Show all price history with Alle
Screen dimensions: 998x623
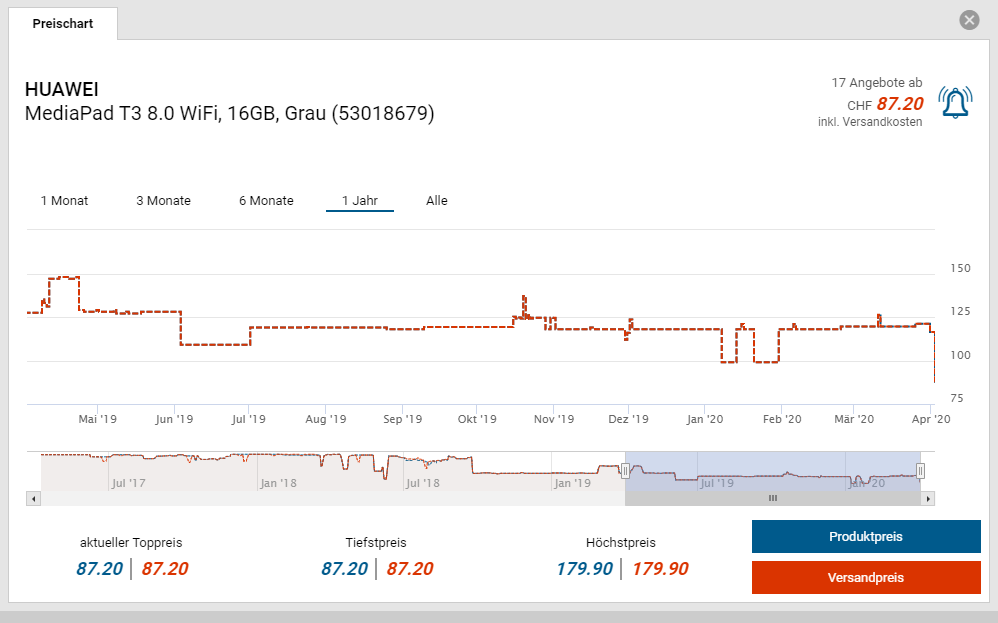[x=437, y=201]
